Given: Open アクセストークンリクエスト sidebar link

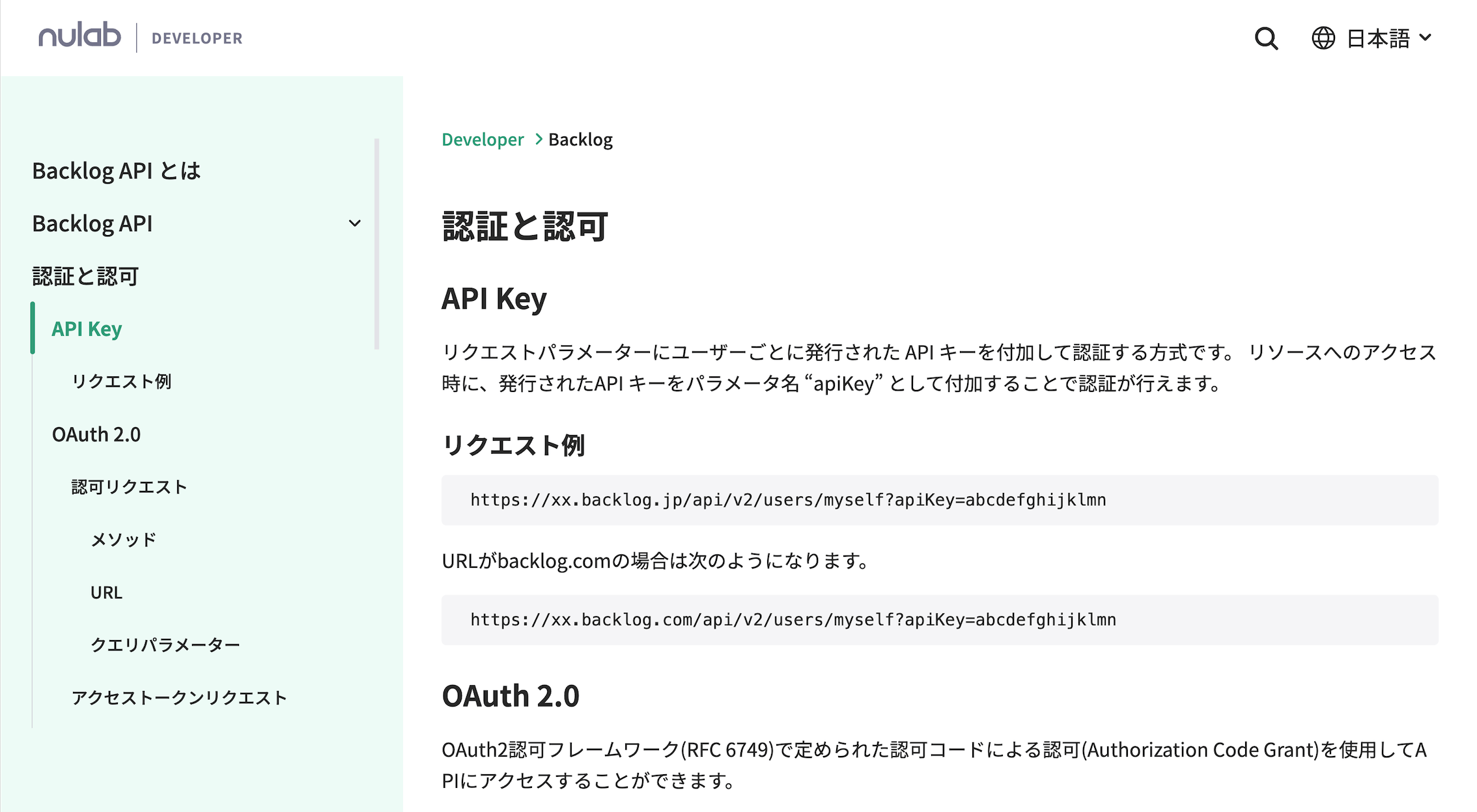Looking at the screenshot, I should (x=179, y=698).
